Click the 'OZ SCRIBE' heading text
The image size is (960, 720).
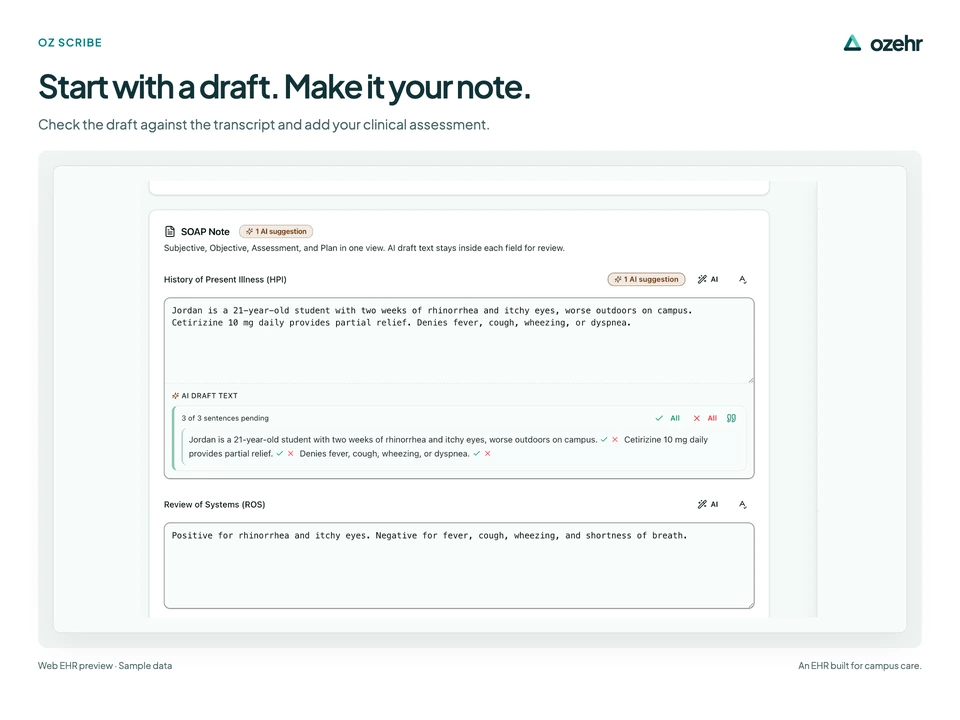(70, 43)
